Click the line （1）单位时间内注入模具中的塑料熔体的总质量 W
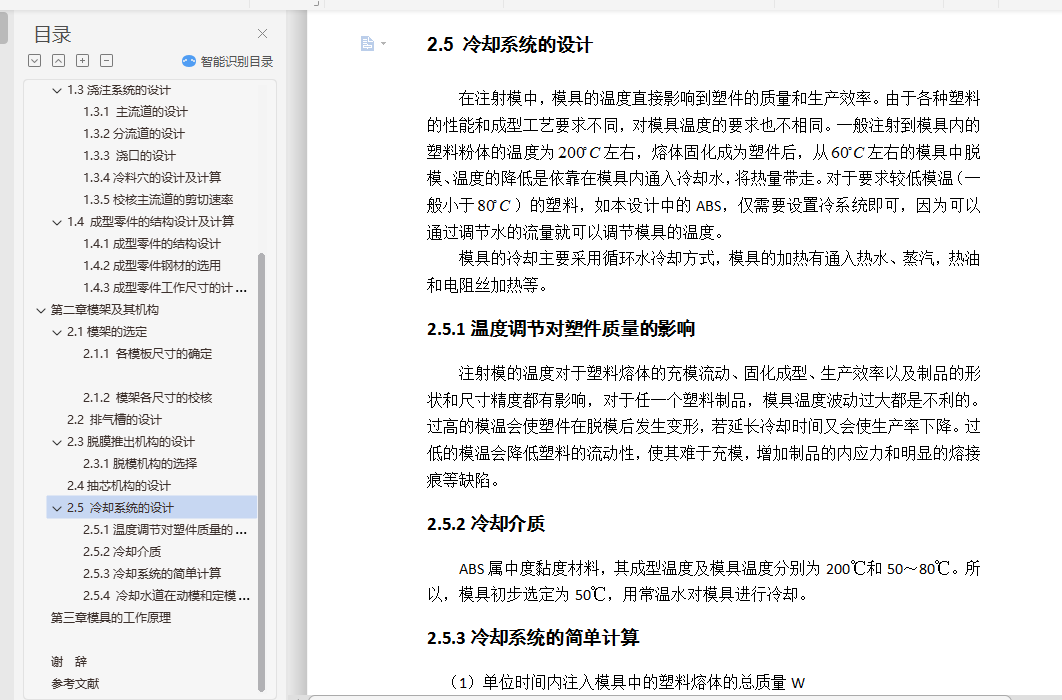The image size is (1062, 700). point(626,682)
